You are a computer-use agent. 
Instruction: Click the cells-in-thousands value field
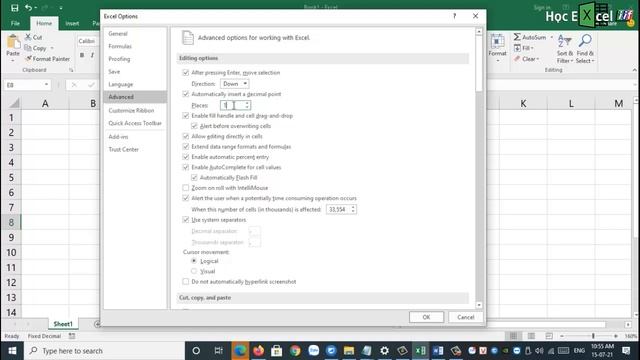(x=338, y=209)
